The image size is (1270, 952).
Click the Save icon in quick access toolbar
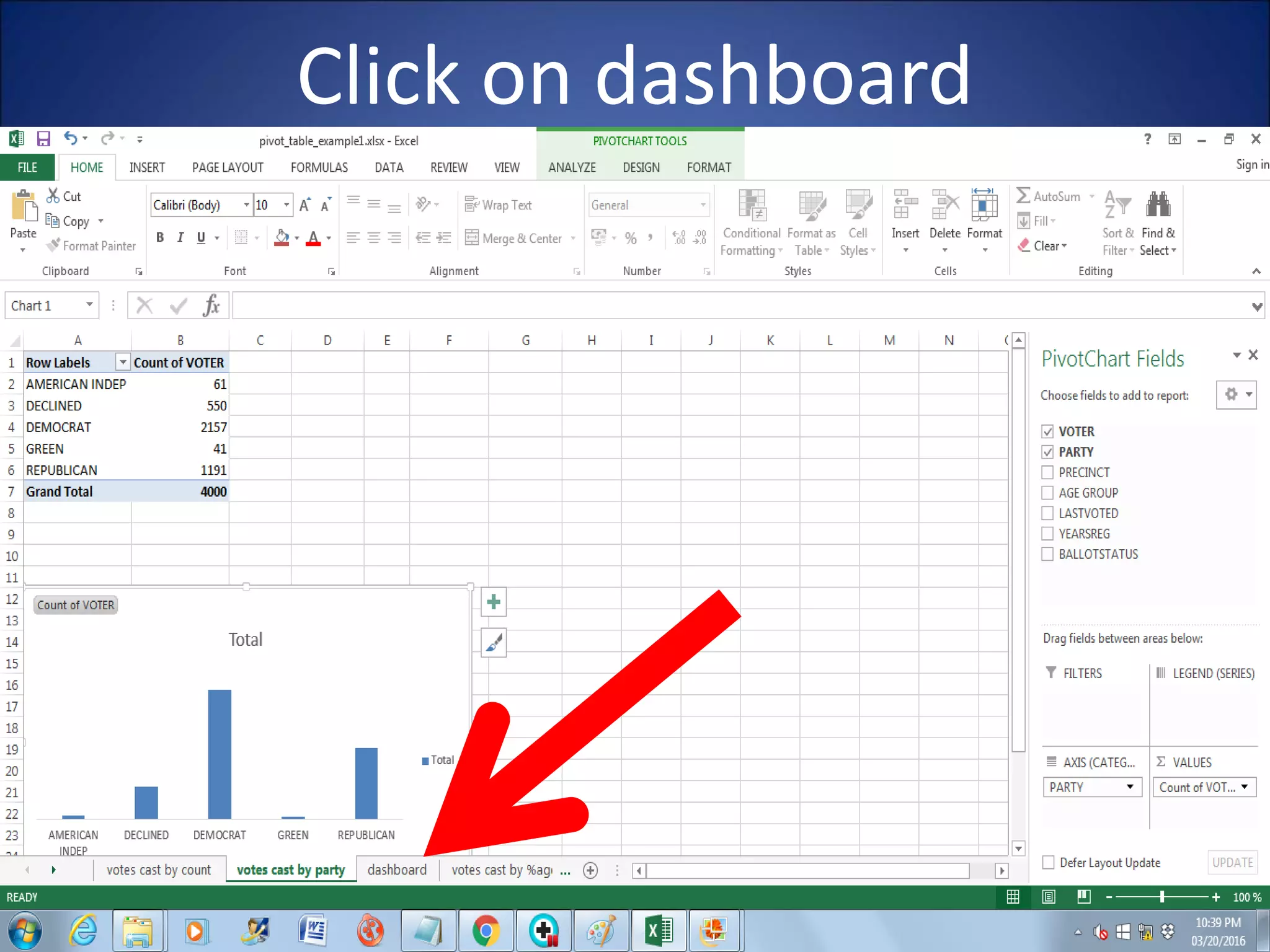point(43,139)
